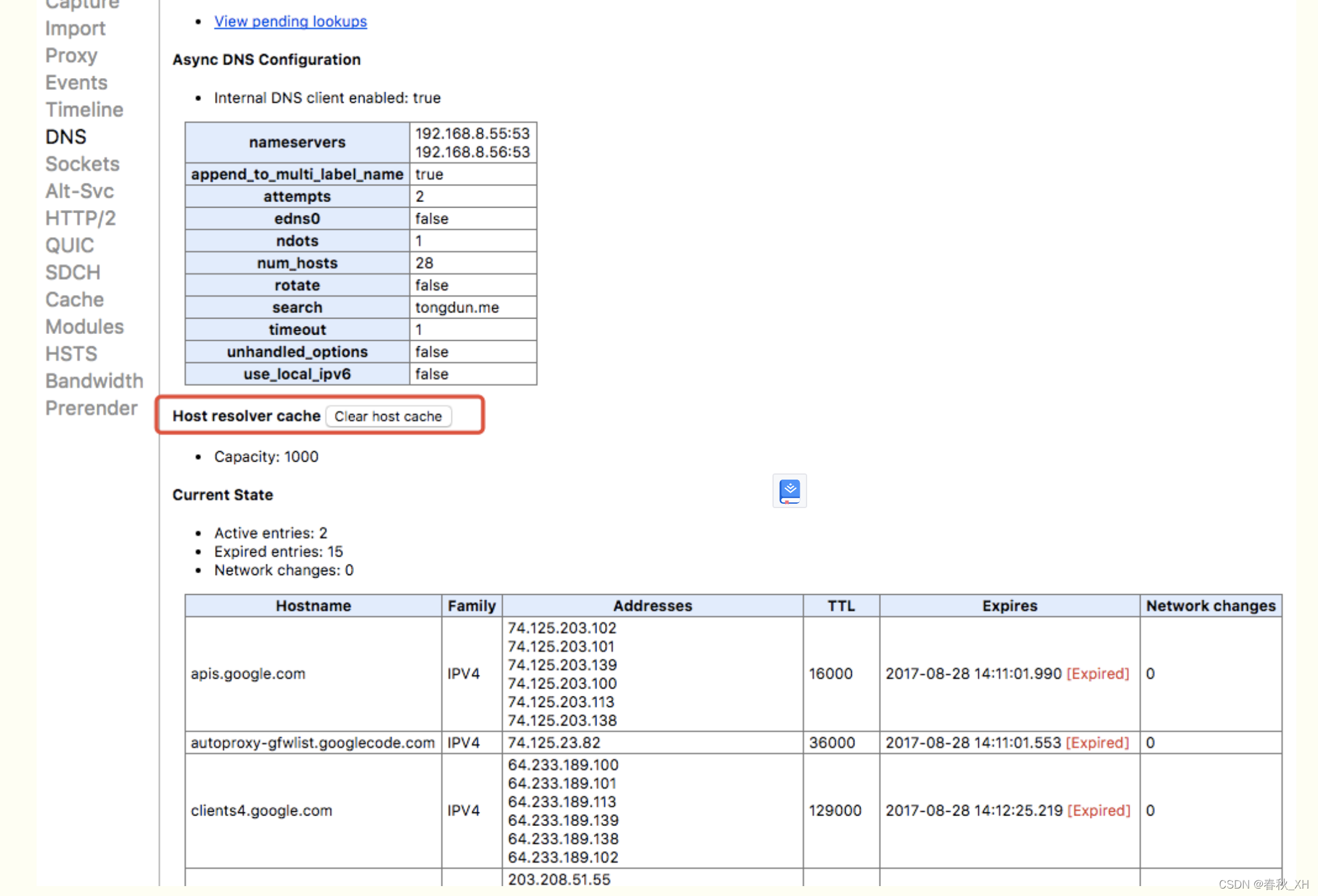The height and width of the screenshot is (896, 1318).
Task: Select the Modules sidebar item
Action: [x=84, y=327]
